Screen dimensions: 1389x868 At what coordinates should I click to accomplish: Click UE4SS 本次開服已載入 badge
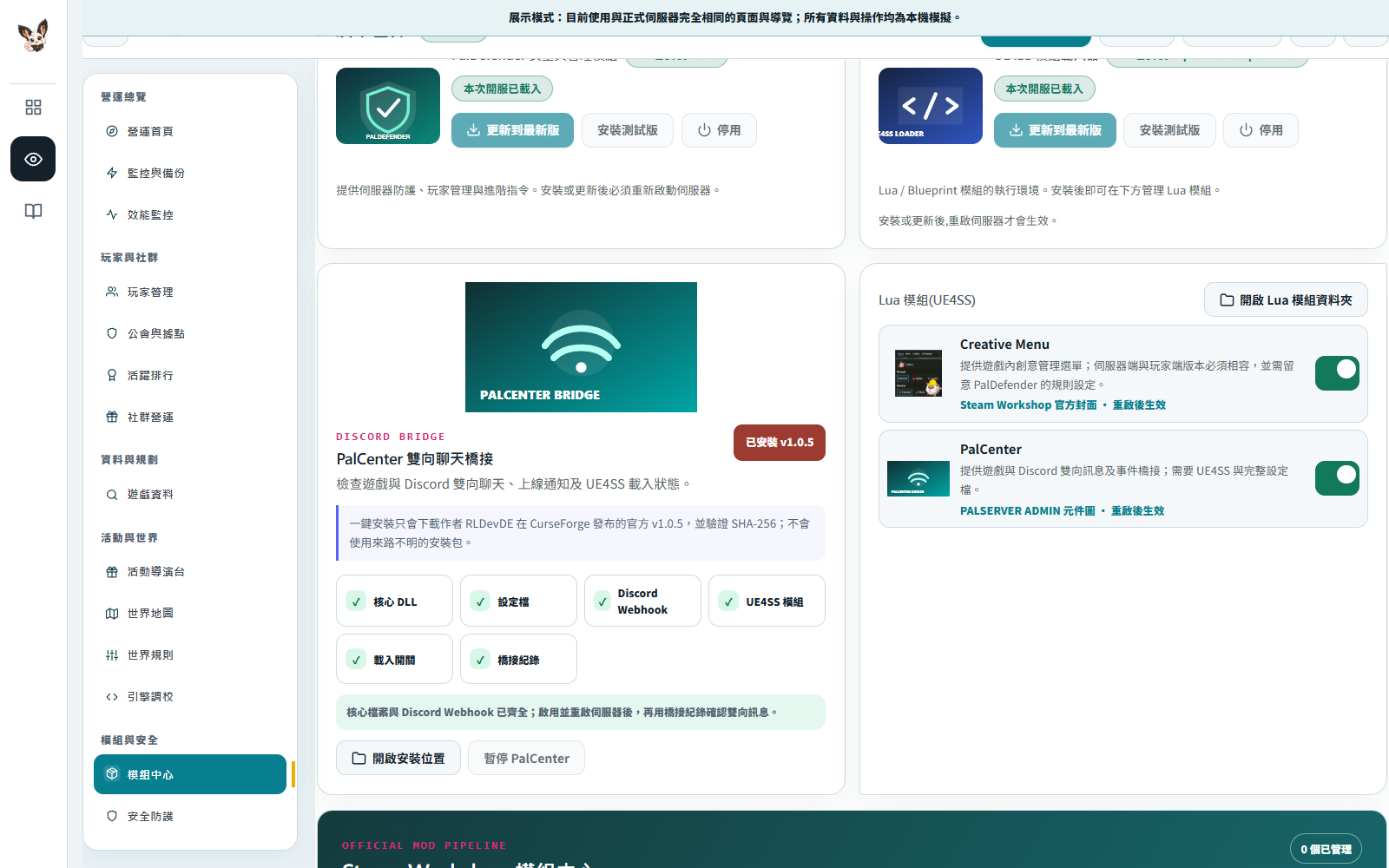(x=1044, y=89)
